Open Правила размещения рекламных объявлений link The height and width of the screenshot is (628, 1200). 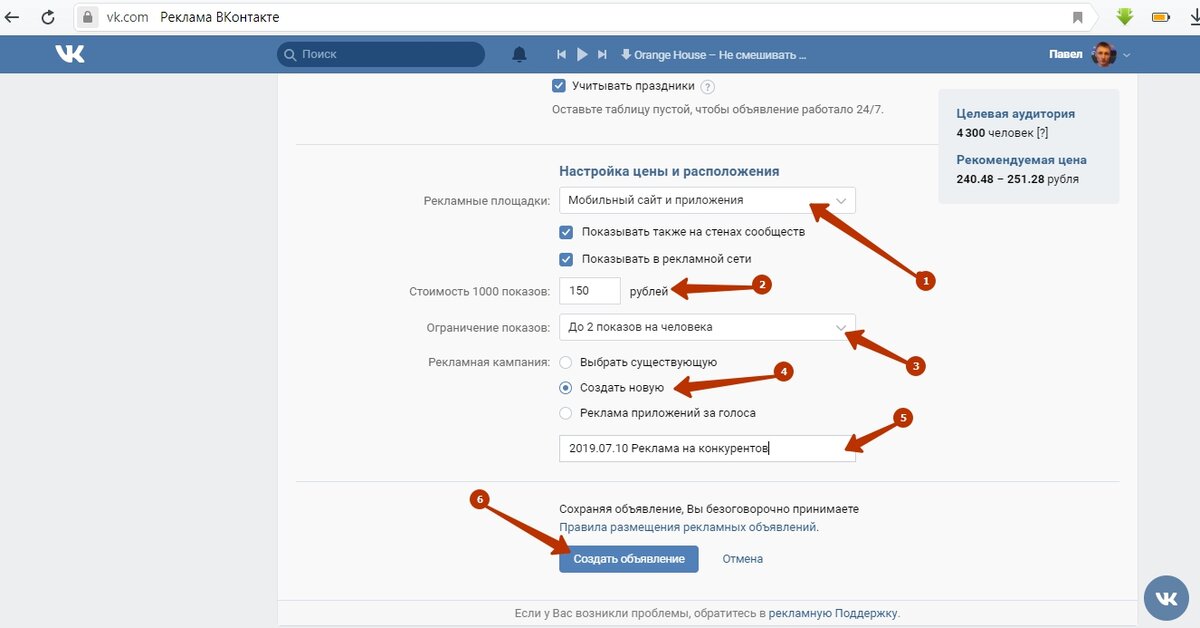coord(688,527)
